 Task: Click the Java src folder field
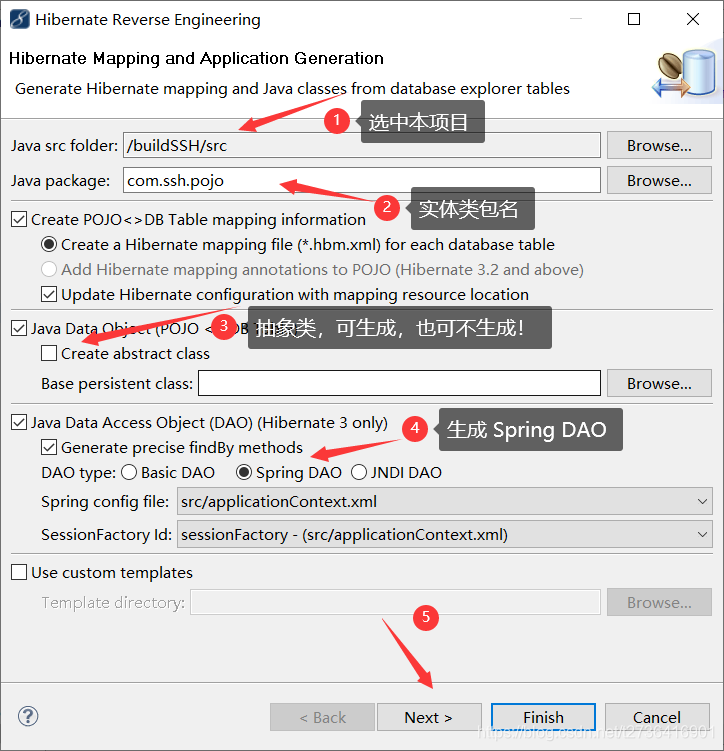click(362, 146)
